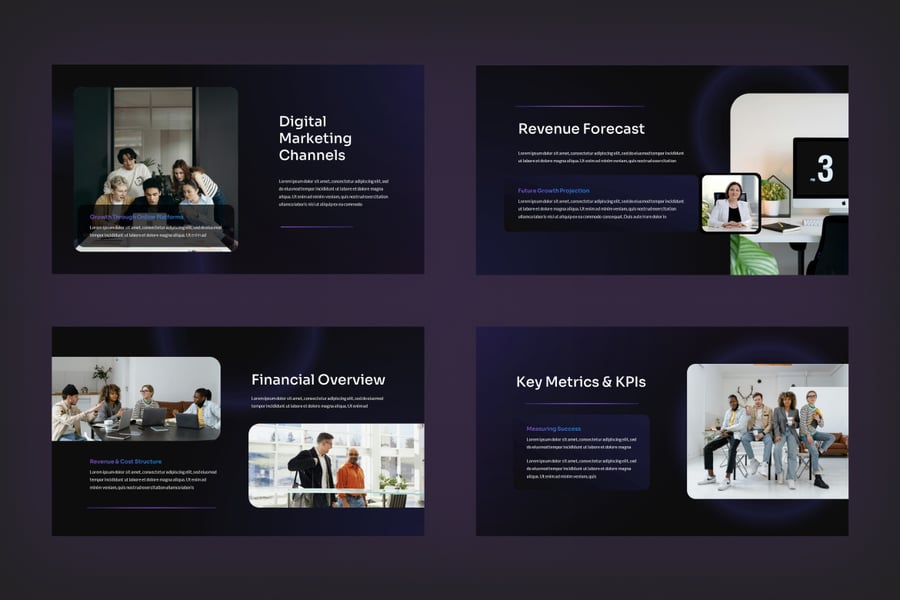Select the purple line above Revenue Forecast
The image size is (900, 600).
pos(580,106)
